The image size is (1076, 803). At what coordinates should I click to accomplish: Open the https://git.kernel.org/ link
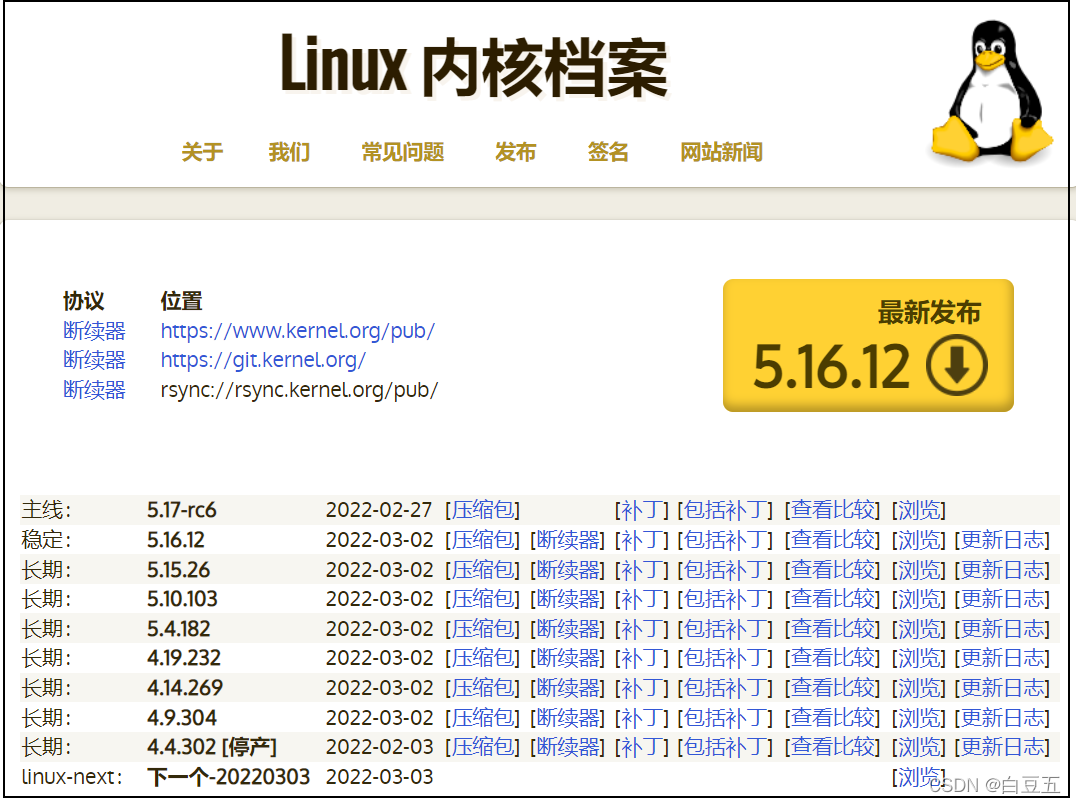[264, 360]
